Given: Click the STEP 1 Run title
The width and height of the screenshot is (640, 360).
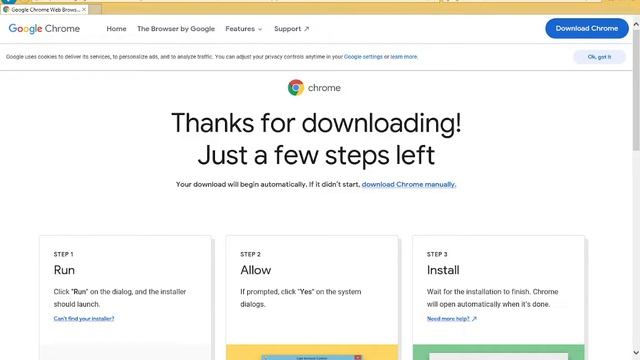Looking at the screenshot, I should pyautogui.click(x=64, y=270).
